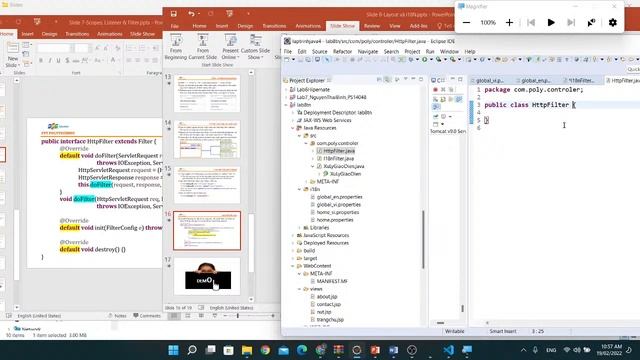Open Comments pane in back PowerPoint

click(x=147, y=316)
